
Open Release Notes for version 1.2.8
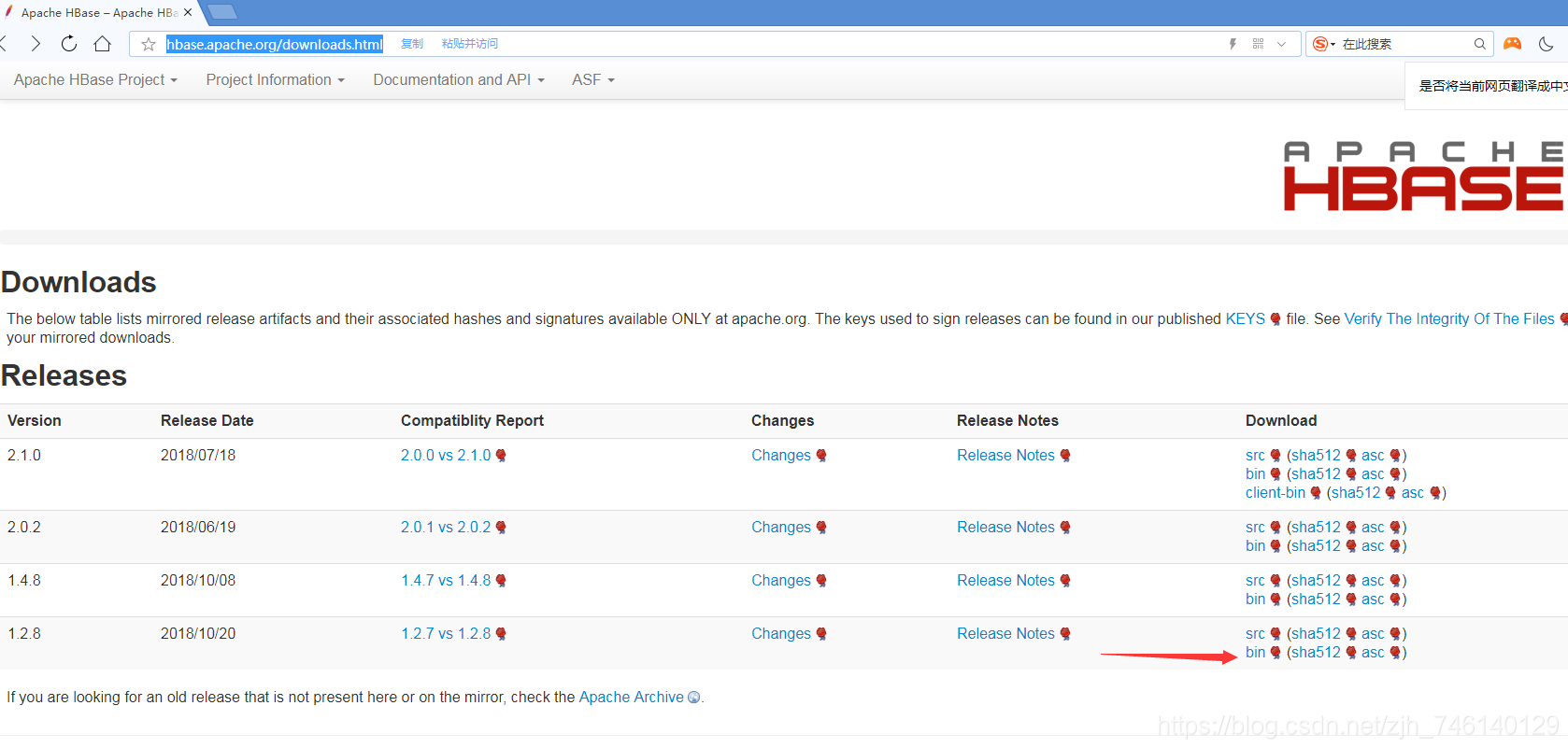click(x=1005, y=633)
